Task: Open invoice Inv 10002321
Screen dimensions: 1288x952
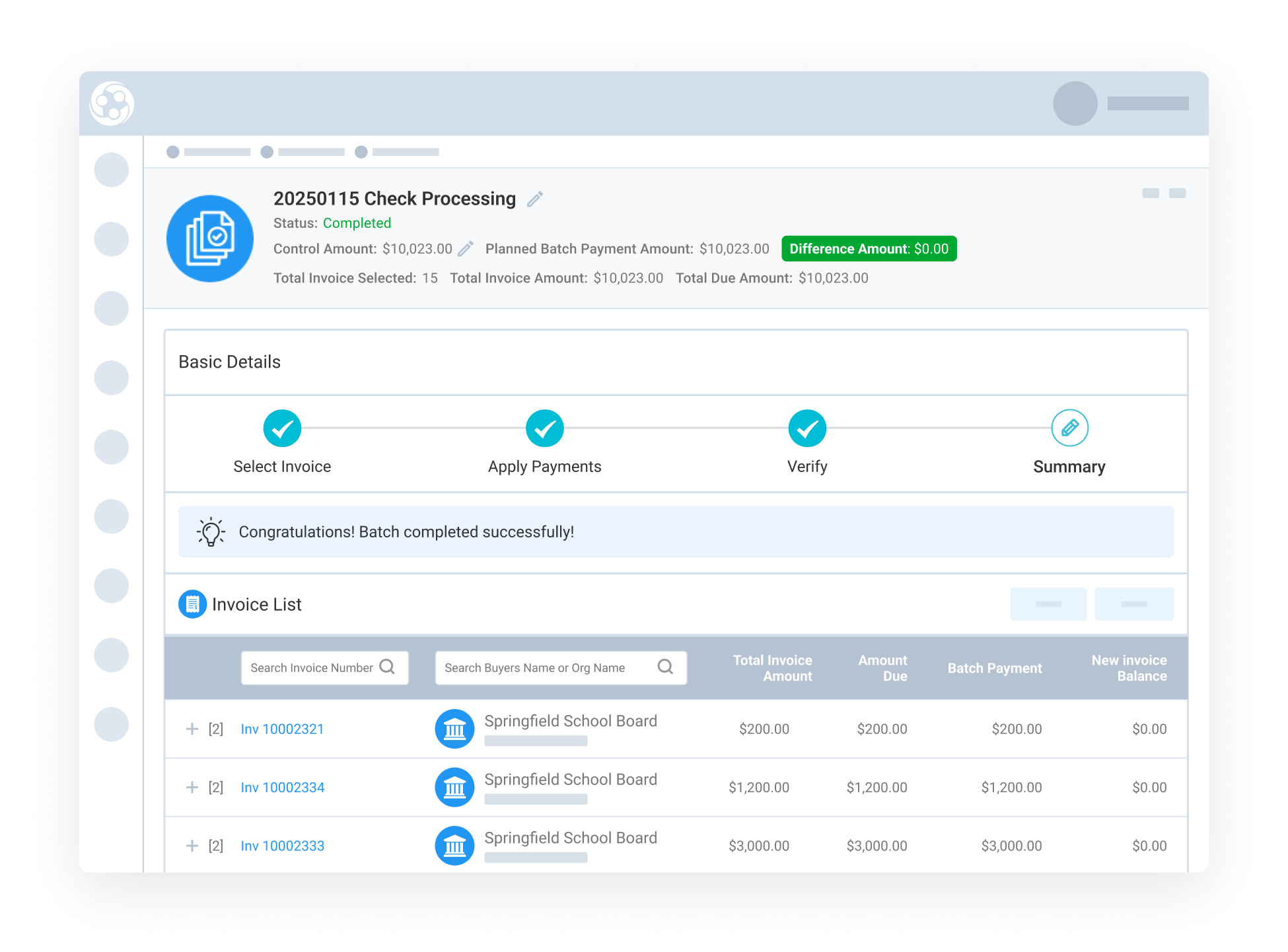Action: (x=282, y=729)
